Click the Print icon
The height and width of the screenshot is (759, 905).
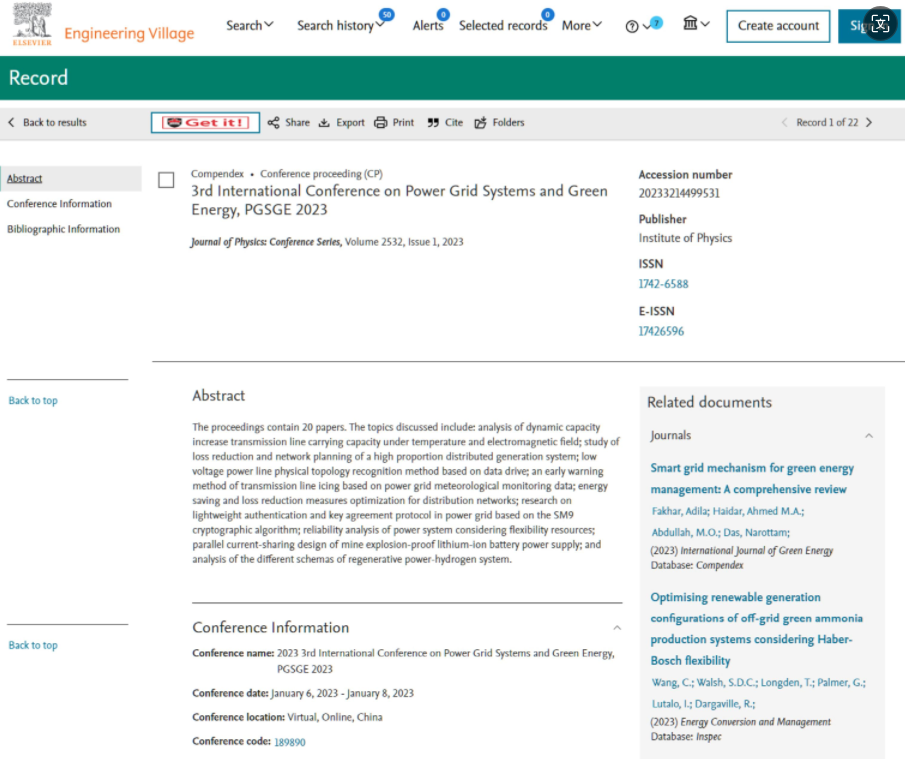380,122
